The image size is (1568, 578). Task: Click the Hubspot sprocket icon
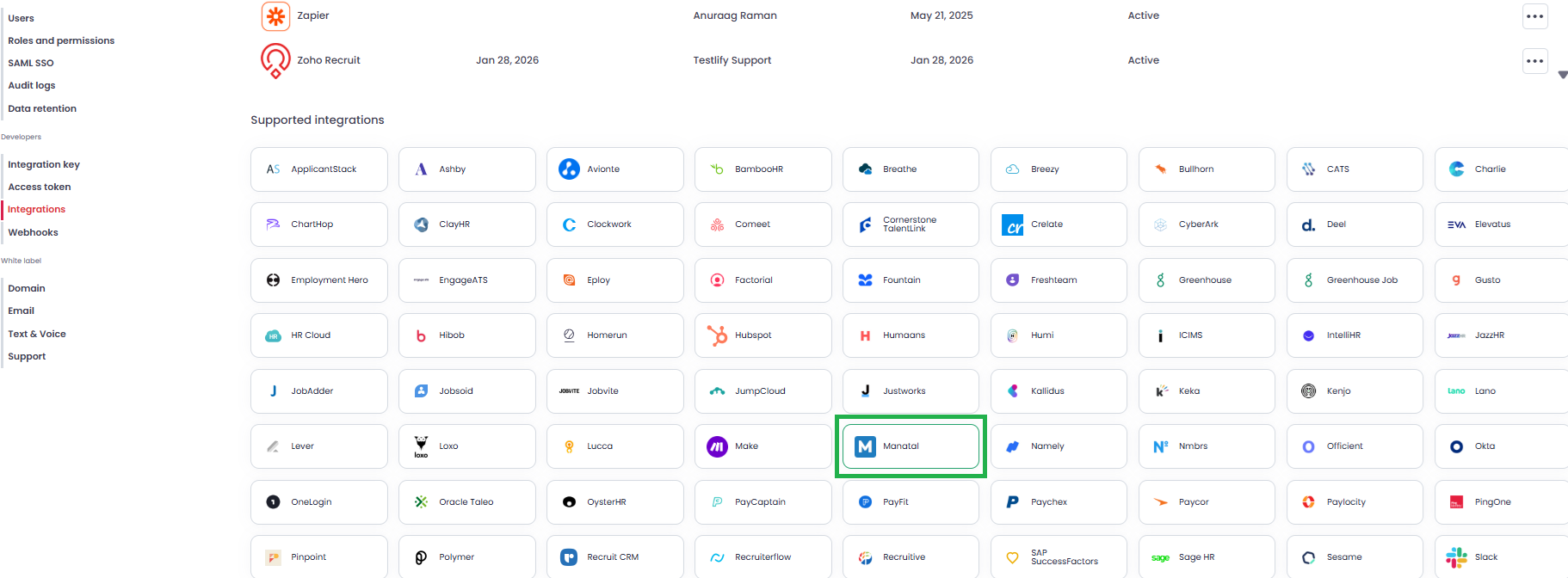[717, 335]
